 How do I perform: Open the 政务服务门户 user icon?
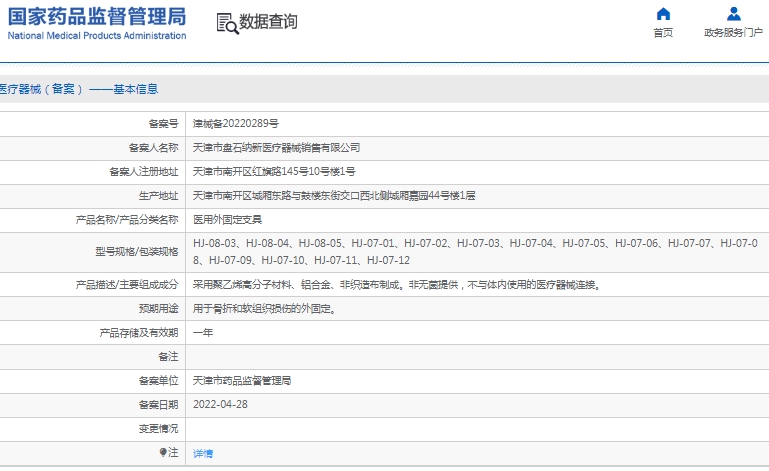[734, 14]
